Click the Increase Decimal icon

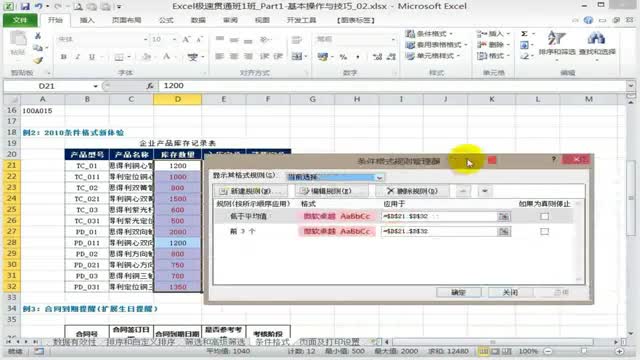tap(377, 57)
